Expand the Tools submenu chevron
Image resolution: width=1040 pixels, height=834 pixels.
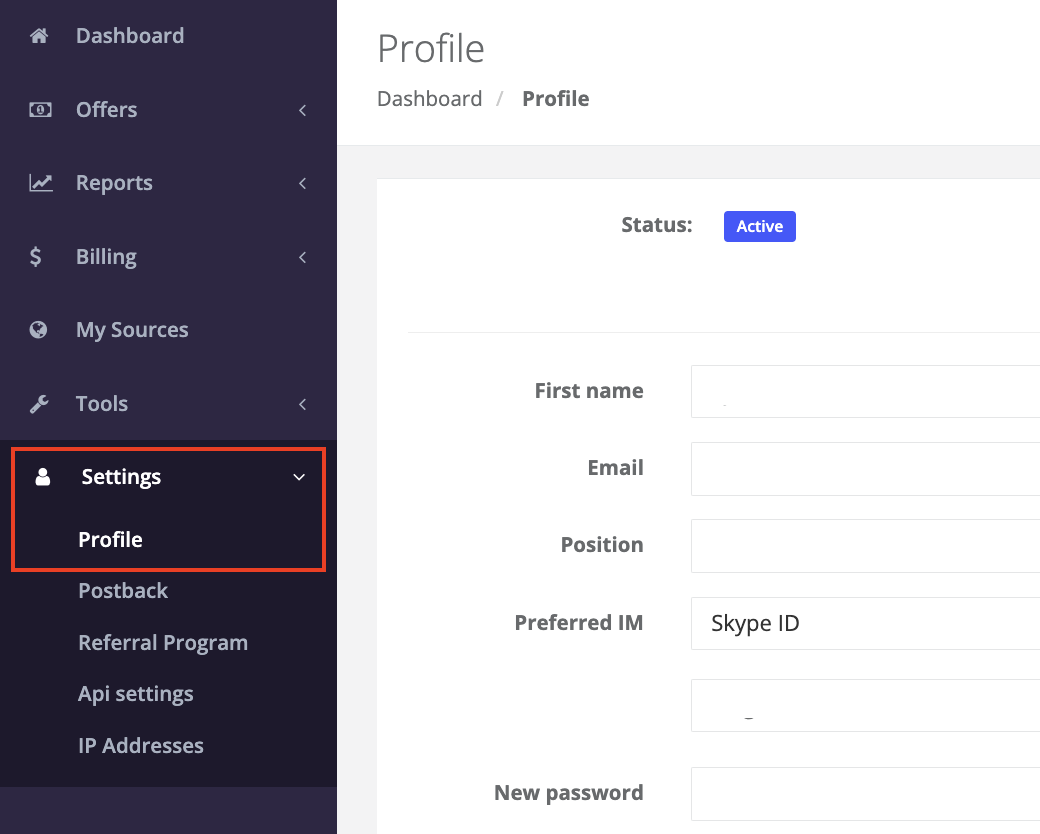pyautogui.click(x=302, y=404)
